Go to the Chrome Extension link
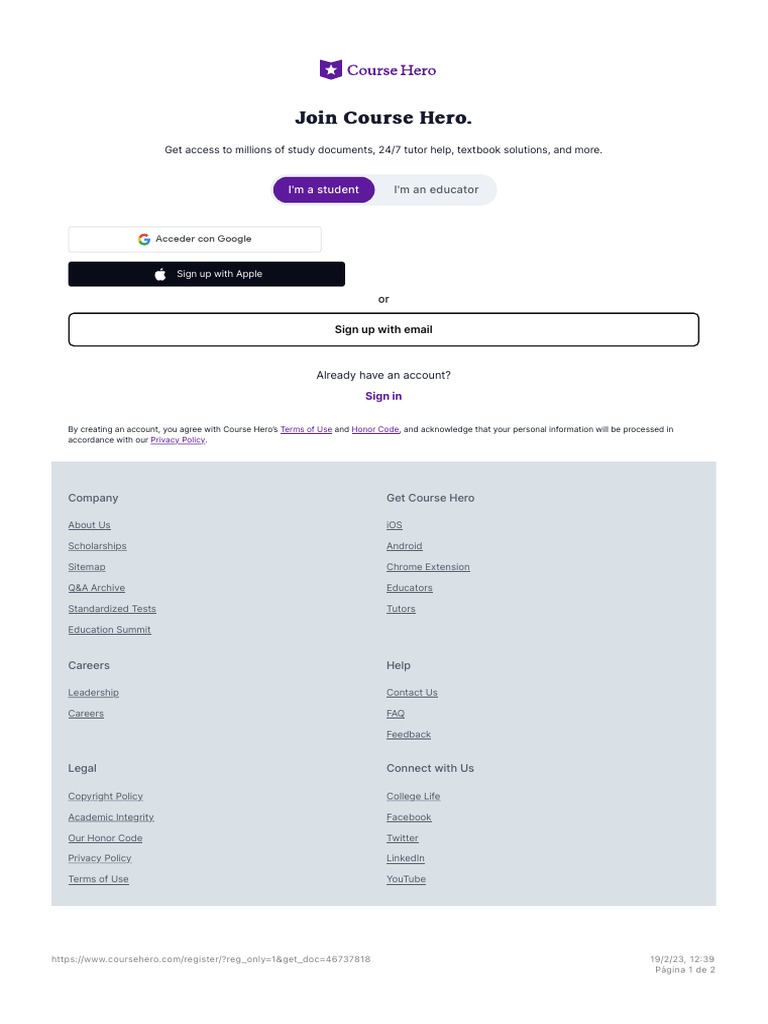 click(428, 567)
